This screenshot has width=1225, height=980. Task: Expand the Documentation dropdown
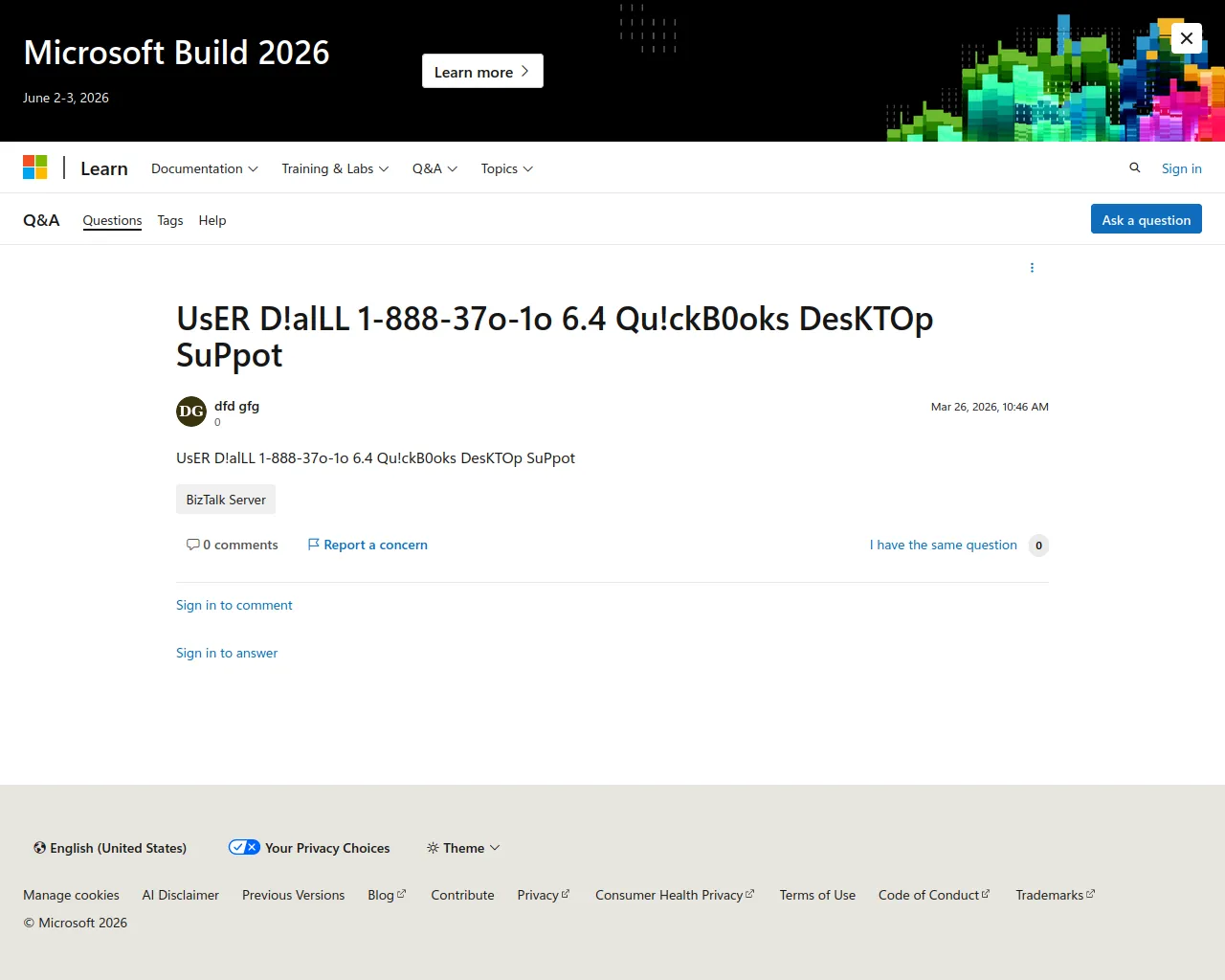click(205, 168)
